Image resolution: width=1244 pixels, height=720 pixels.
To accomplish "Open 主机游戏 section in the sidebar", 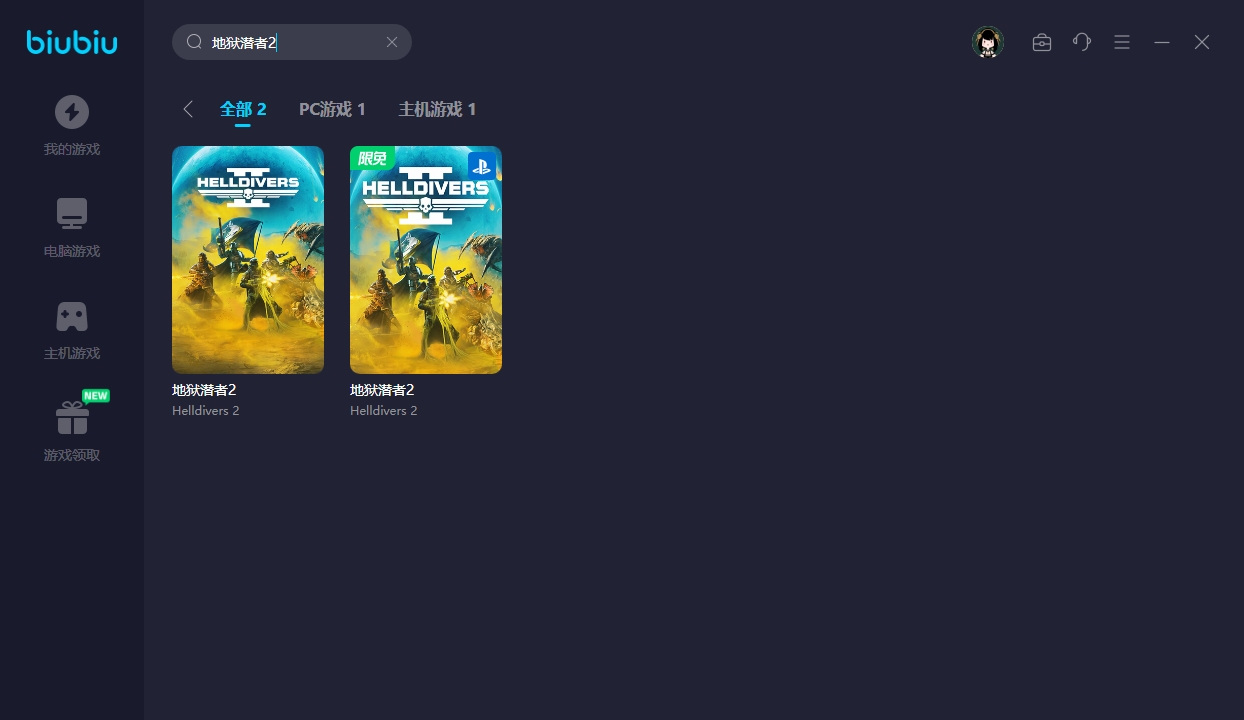I will (72, 330).
